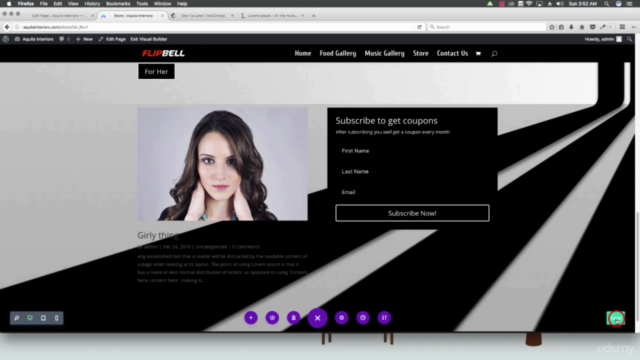The image size is (640, 360).
Task: Click For Her button
Action: [156, 71]
